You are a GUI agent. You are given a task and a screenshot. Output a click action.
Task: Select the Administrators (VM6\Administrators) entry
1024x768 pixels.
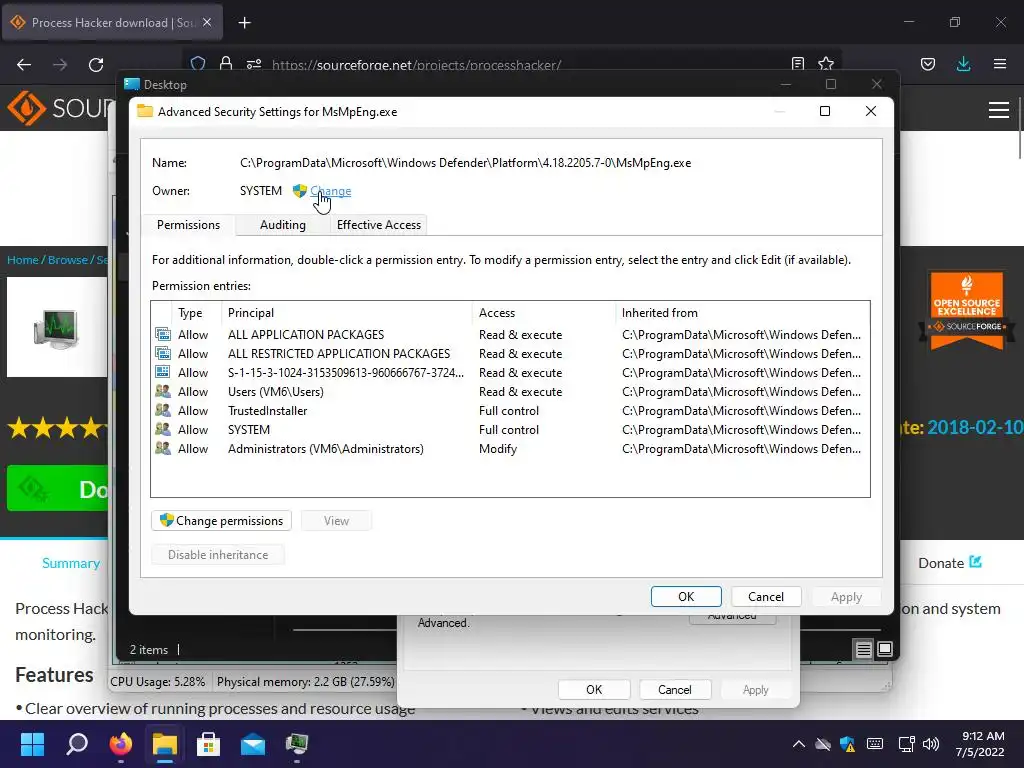[x=509, y=448]
